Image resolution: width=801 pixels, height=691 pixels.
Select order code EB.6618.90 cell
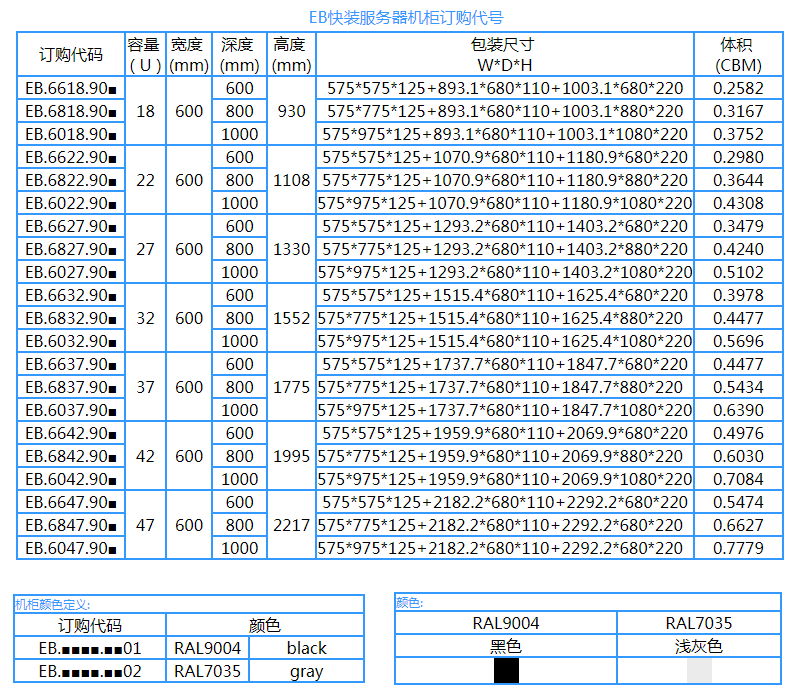71,88
